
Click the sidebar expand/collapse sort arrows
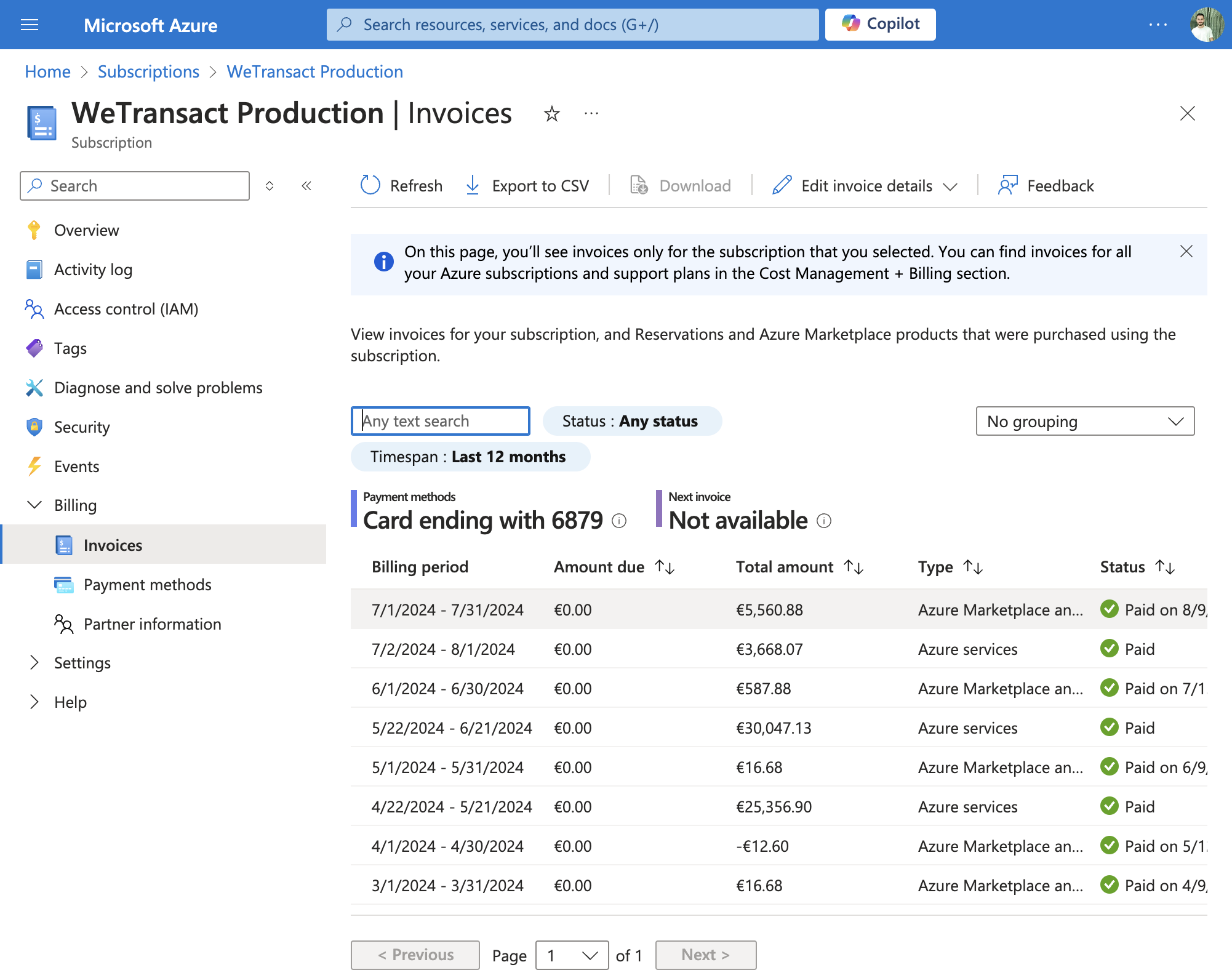pos(270,186)
